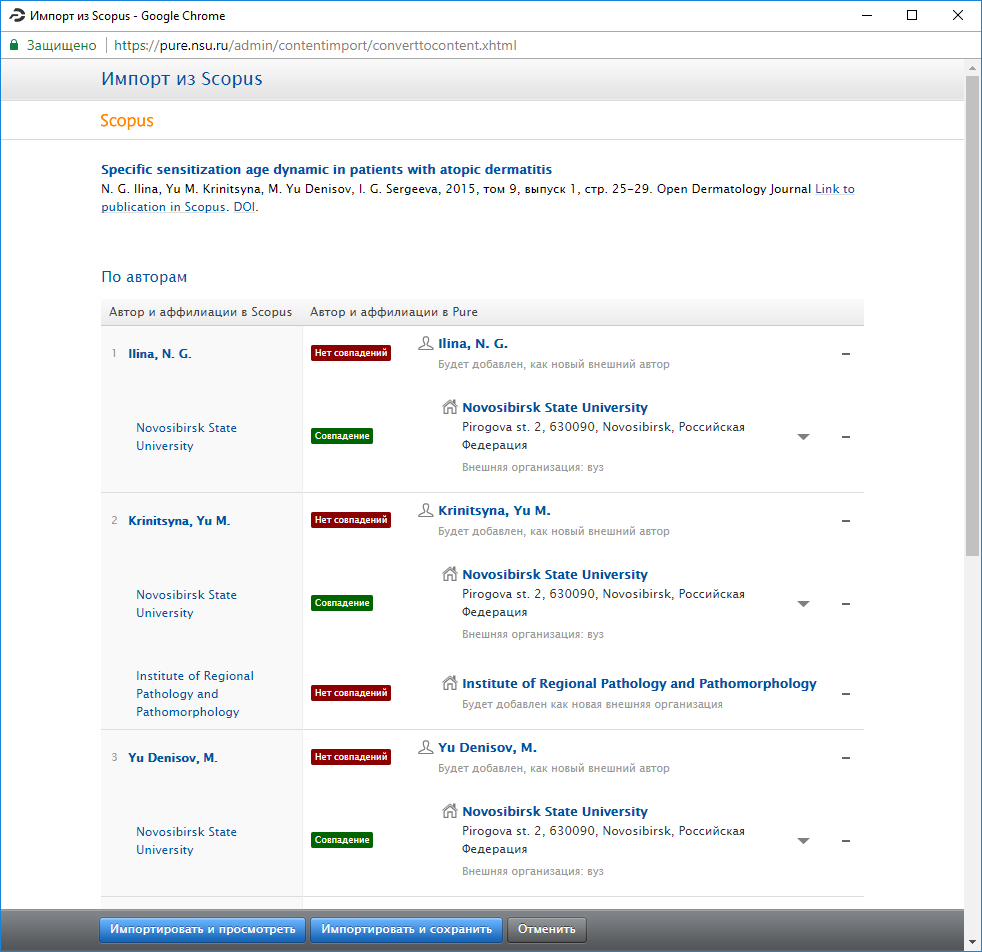
Task: Click the 'Нет совпадений' badge for Krinitsyna, Yu M.
Action: [x=351, y=520]
